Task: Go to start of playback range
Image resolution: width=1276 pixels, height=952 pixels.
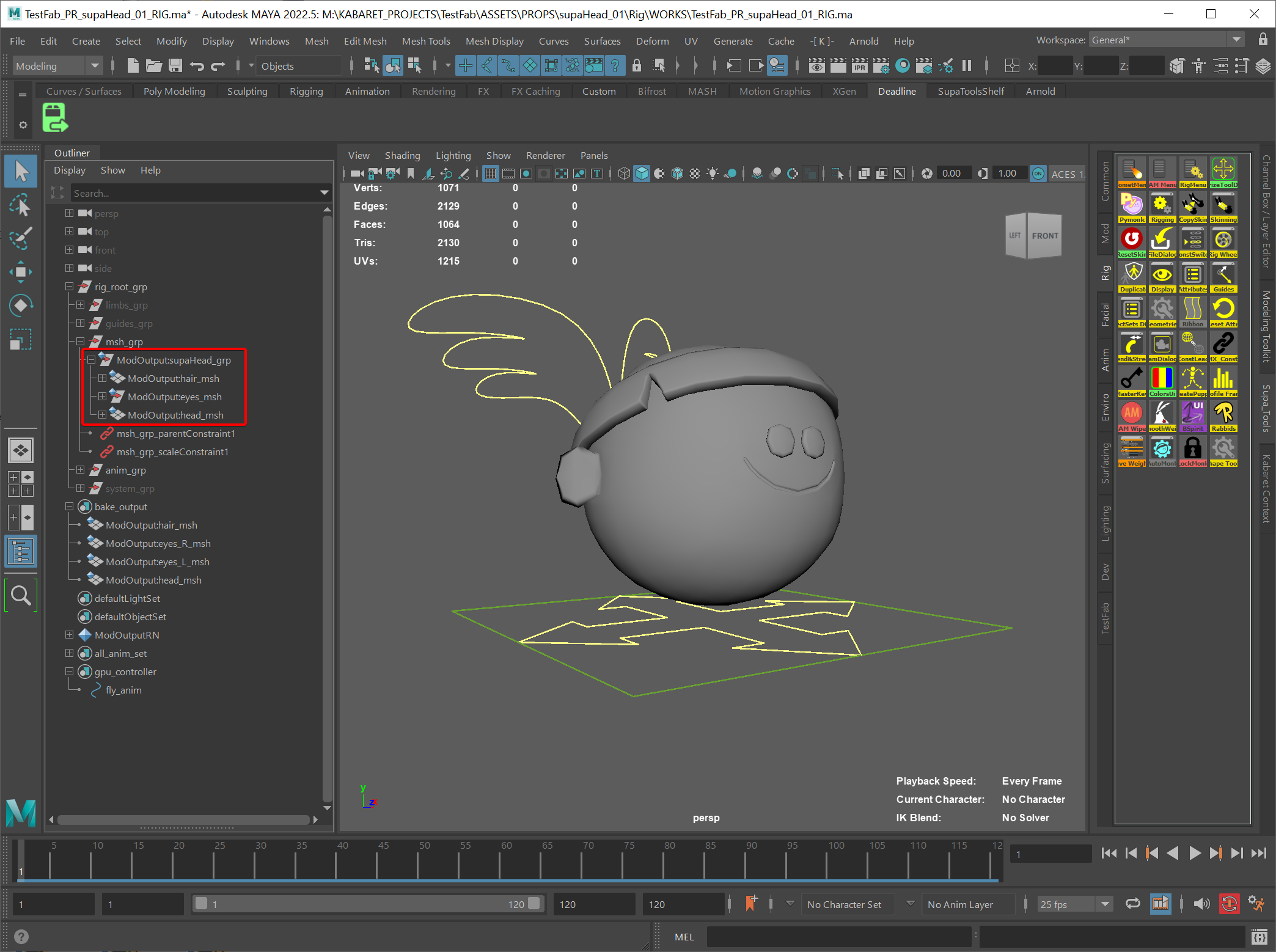Action: point(1109,853)
